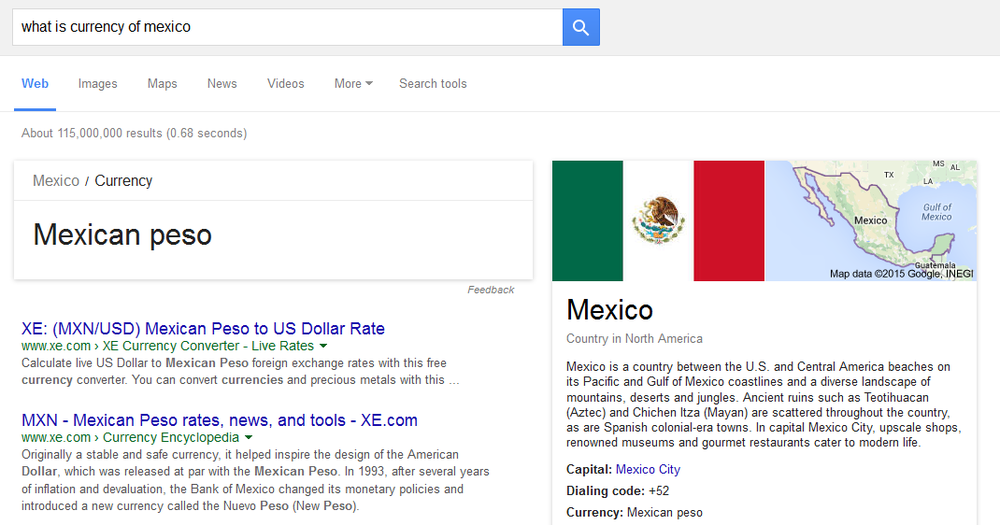Screen dimensions: 1000x525
Task: Click the 'Dialing code: +52' line
Action: (618, 491)
